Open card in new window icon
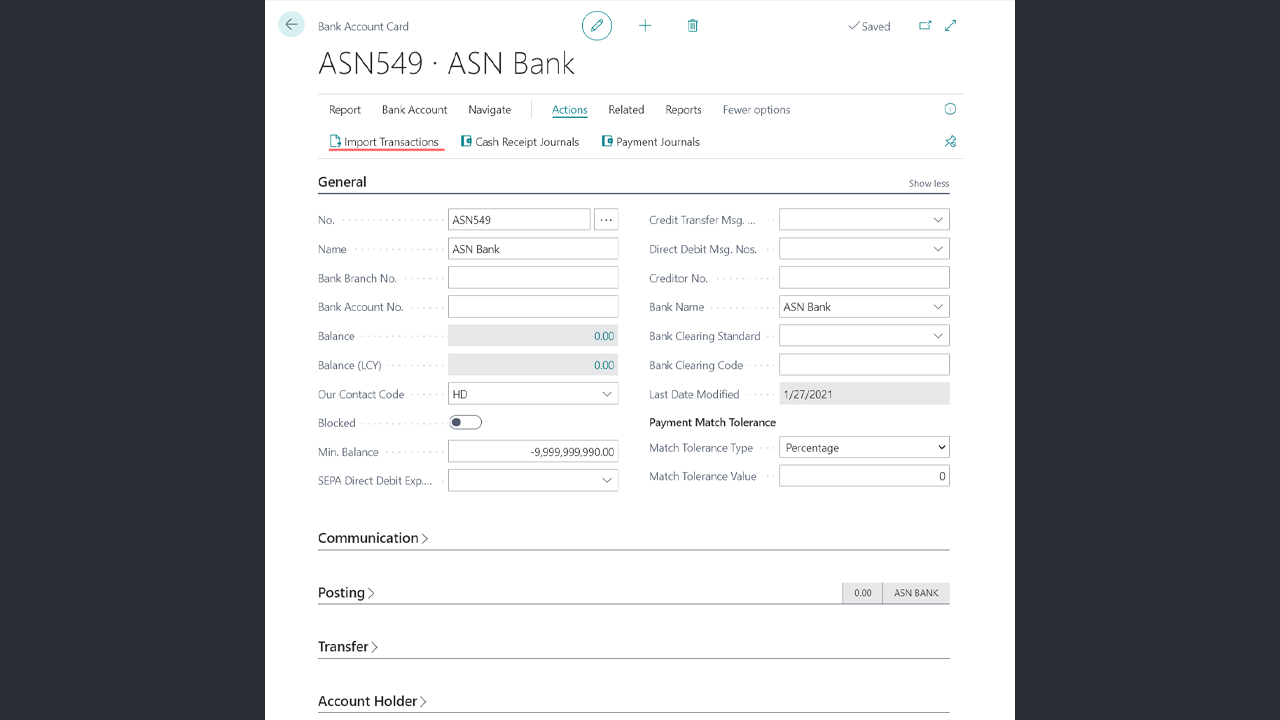 tap(925, 26)
